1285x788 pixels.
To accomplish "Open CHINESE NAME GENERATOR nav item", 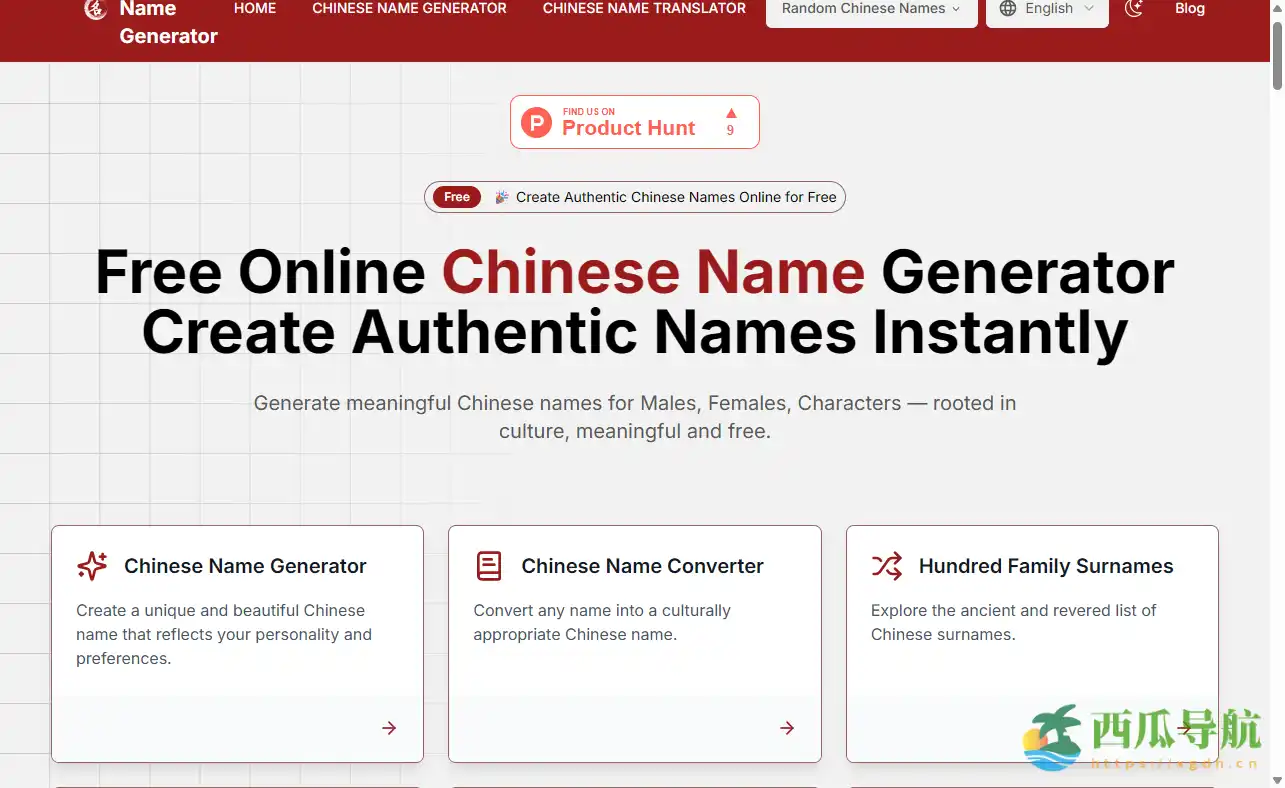I will [x=409, y=9].
